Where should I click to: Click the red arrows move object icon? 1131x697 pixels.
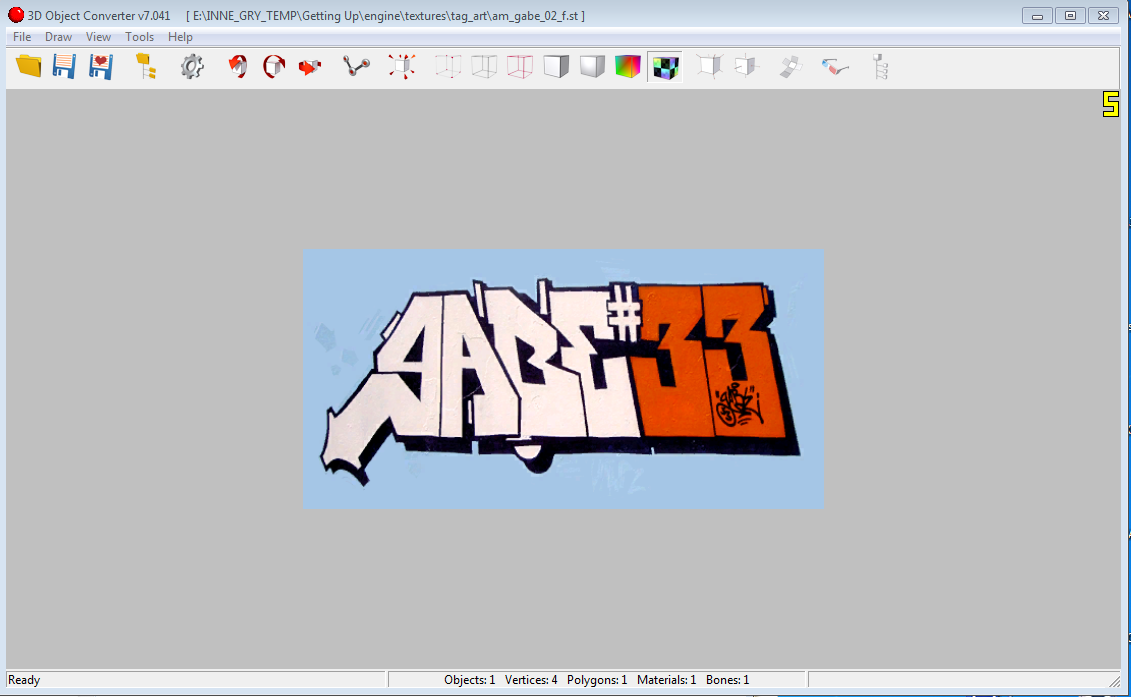pos(310,67)
